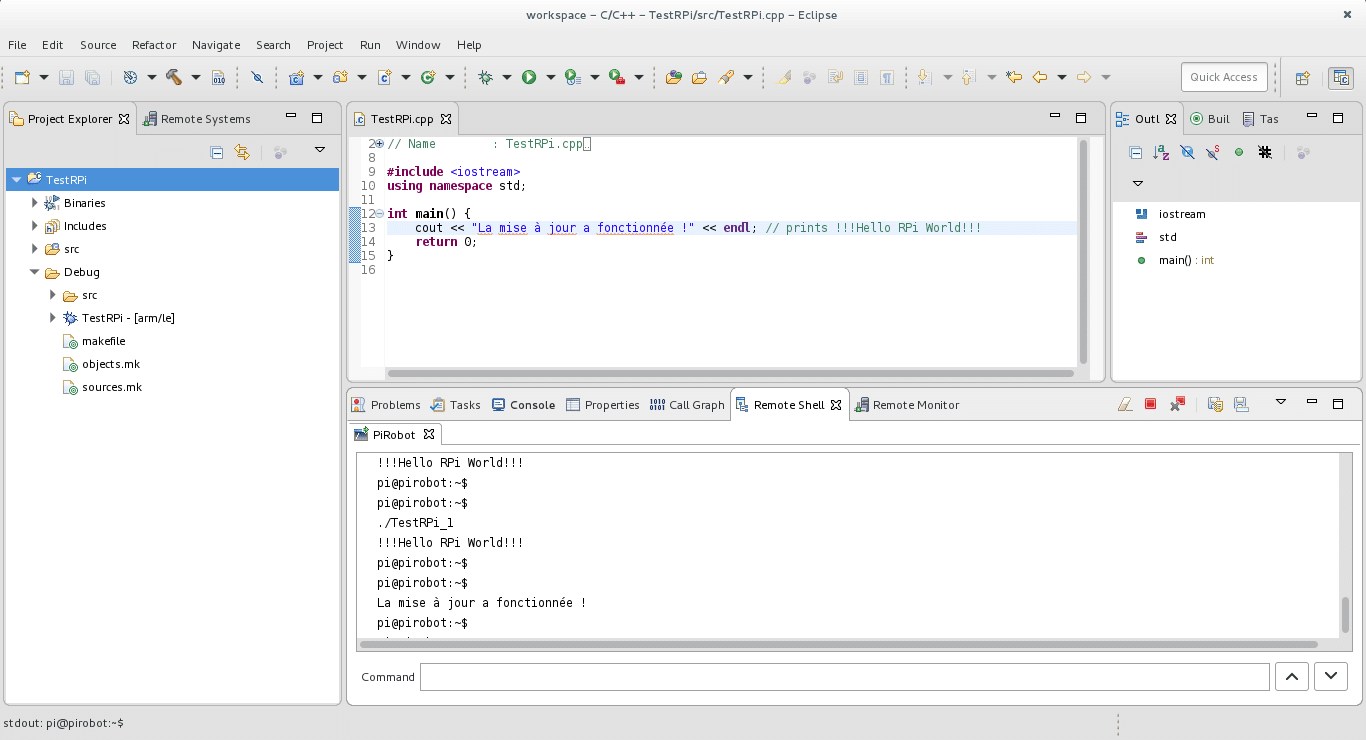Open the Outline view menu triangle
1366x740 pixels.
coord(1138,183)
